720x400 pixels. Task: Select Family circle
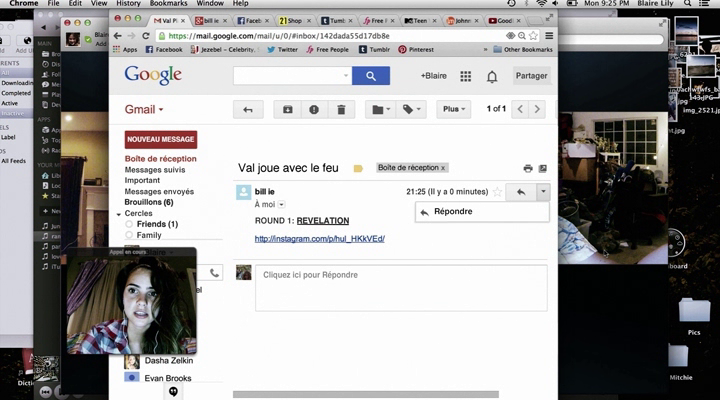(149, 235)
